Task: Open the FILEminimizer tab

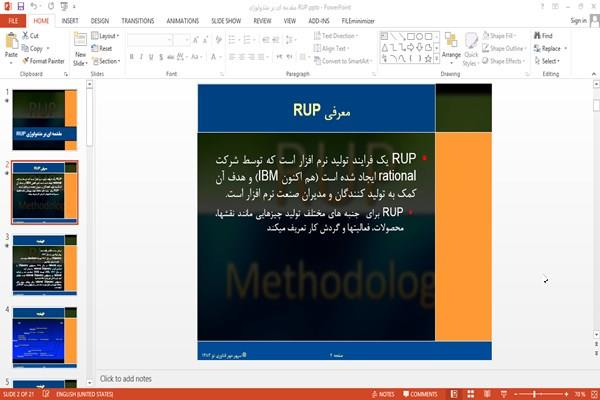Action: click(358, 21)
